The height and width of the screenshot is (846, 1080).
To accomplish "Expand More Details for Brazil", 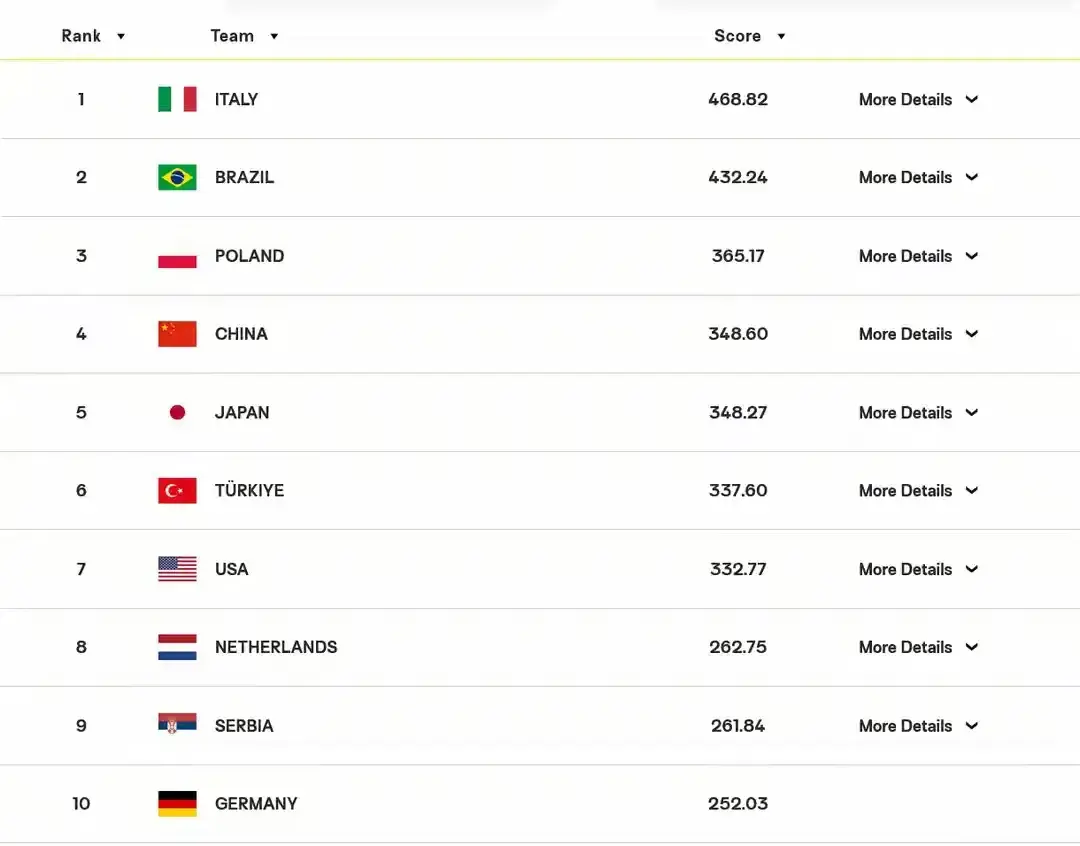I will pyautogui.click(x=918, y=177).
